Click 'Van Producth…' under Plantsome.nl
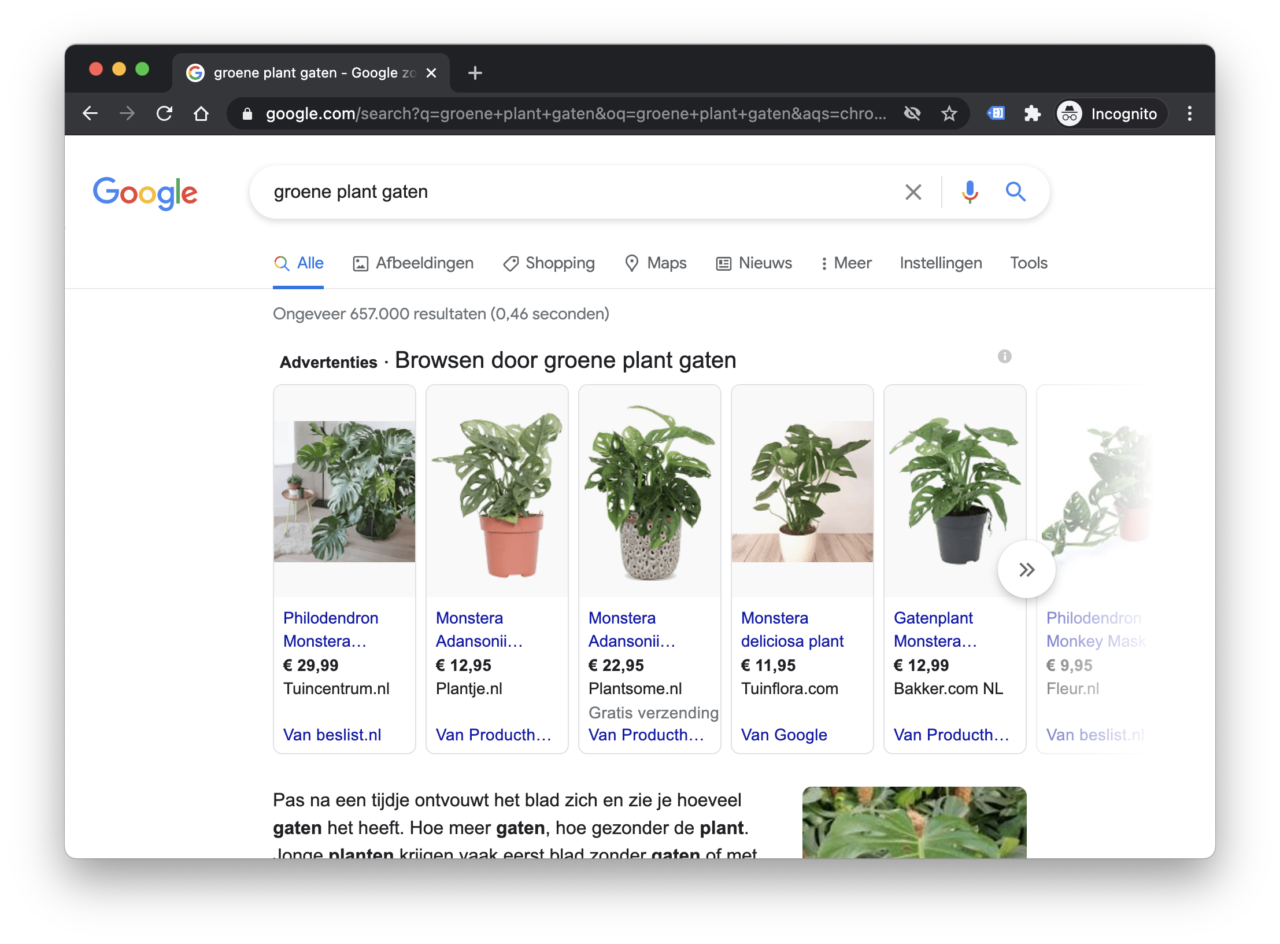Screen dimensions: 1280x944 pos(646,735)
